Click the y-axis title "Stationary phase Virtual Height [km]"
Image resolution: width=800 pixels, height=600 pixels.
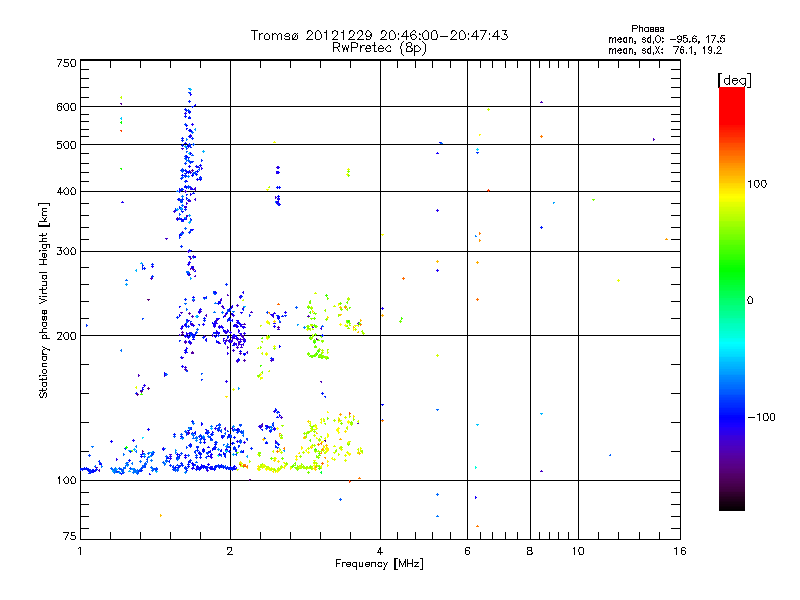pyautogui.click(x=43, y=301)
